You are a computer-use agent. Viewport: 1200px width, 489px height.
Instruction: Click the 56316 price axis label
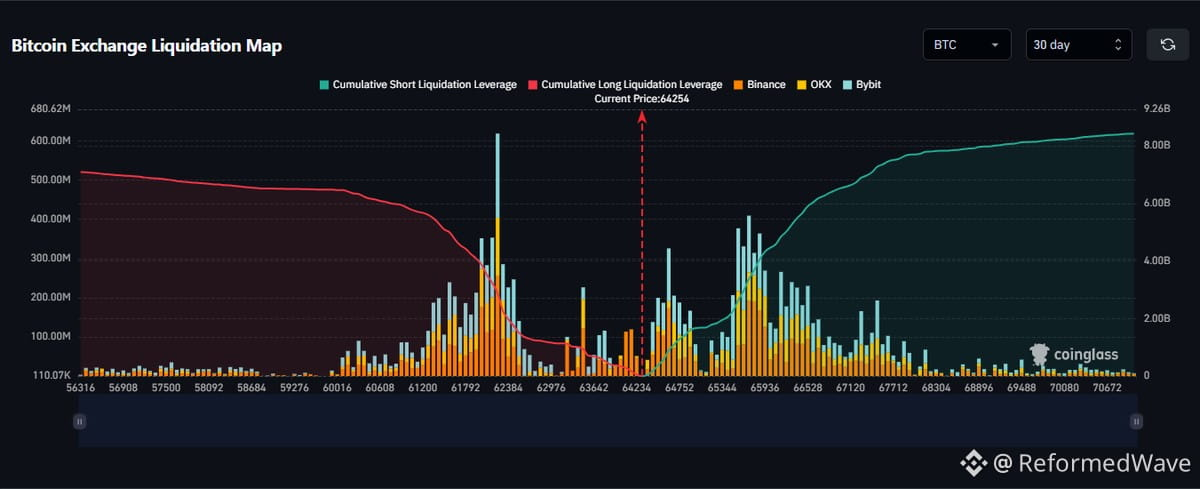coord(81,387)
